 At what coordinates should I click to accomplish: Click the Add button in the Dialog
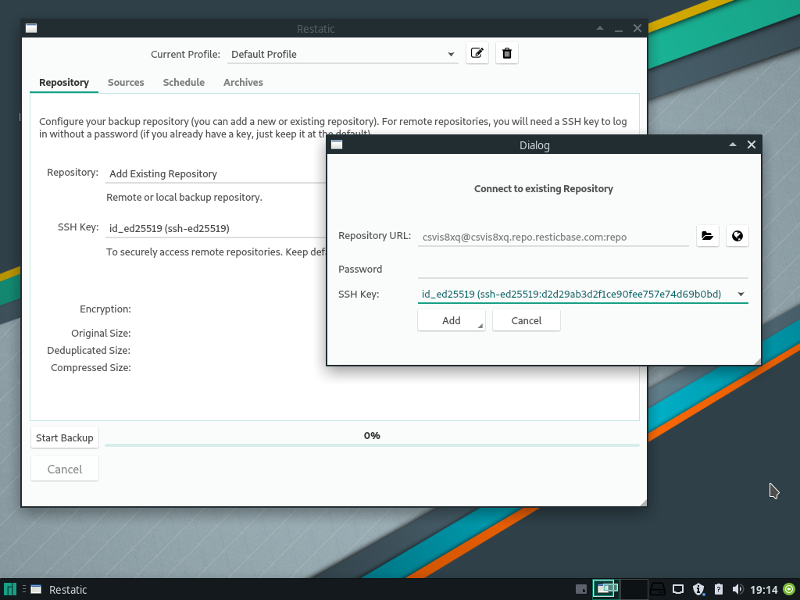(x=451, y=320)
